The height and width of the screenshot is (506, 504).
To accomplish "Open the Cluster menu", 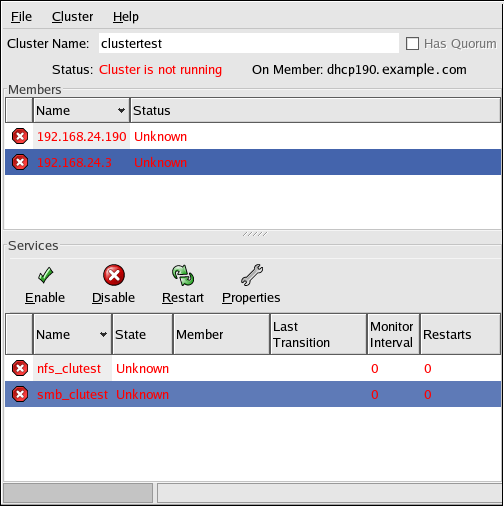I will (72, 17).
